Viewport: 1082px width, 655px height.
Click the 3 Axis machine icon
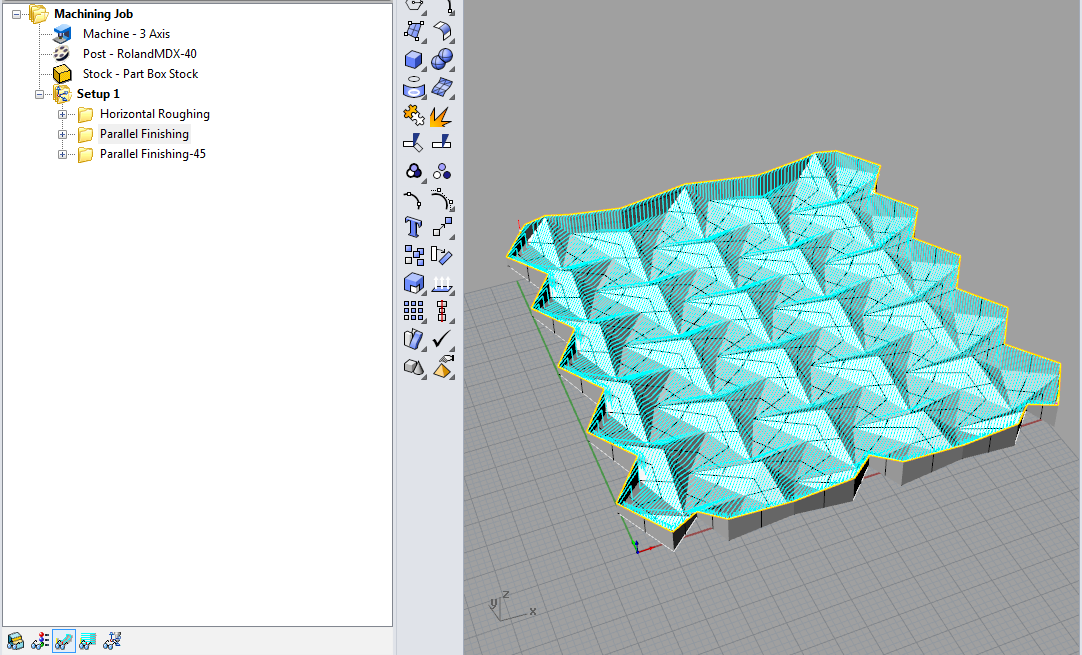(x=62, y=34)
